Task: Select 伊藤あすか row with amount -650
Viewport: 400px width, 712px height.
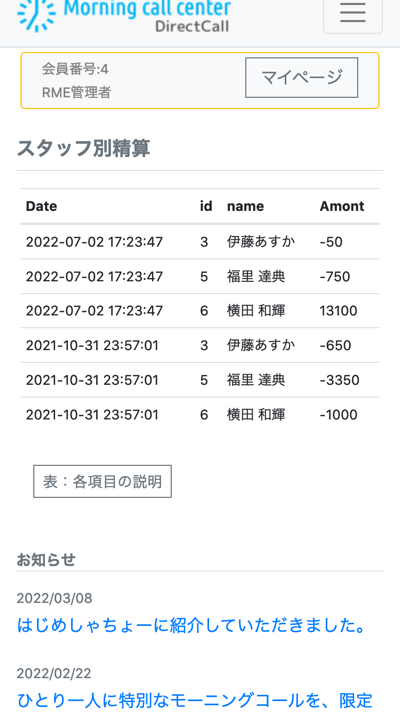Action: (x=200, y=346)
